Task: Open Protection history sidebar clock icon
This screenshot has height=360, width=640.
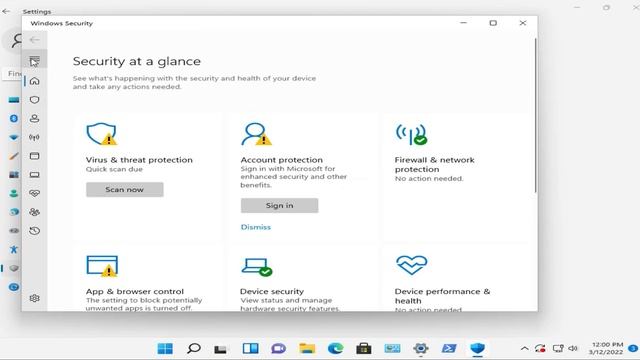Action: click(x=35, y=231)
